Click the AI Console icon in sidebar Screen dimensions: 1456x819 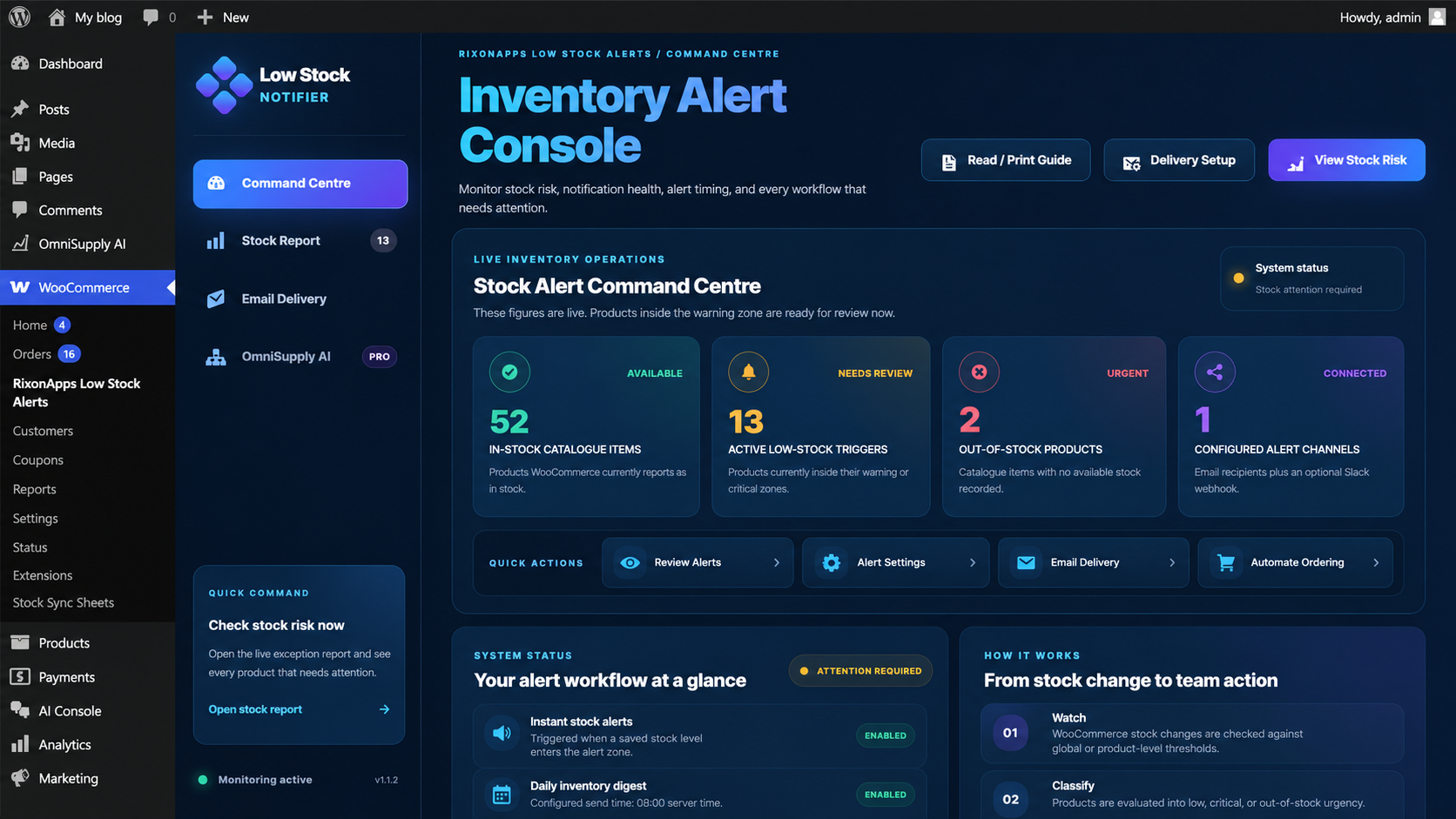(20, 710)
